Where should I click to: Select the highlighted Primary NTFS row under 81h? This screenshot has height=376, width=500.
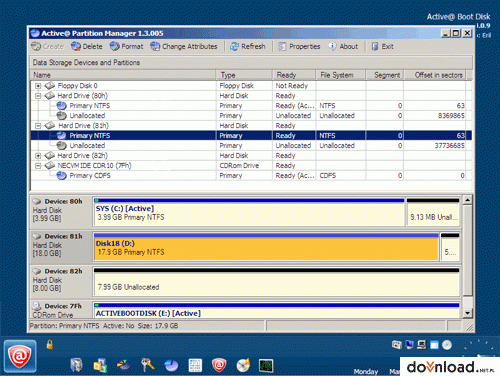[251, 136]
